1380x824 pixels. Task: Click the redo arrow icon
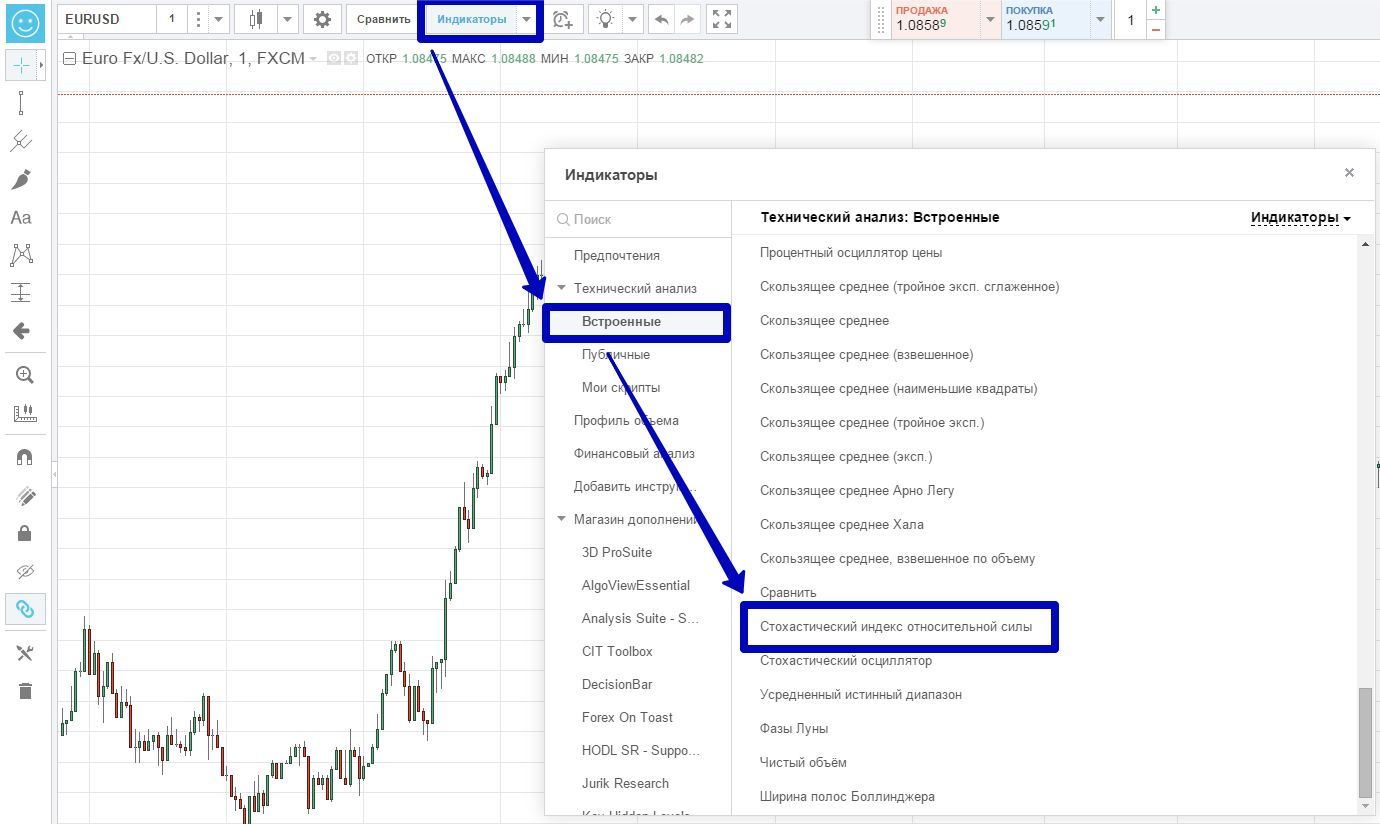tap(687, 19)
